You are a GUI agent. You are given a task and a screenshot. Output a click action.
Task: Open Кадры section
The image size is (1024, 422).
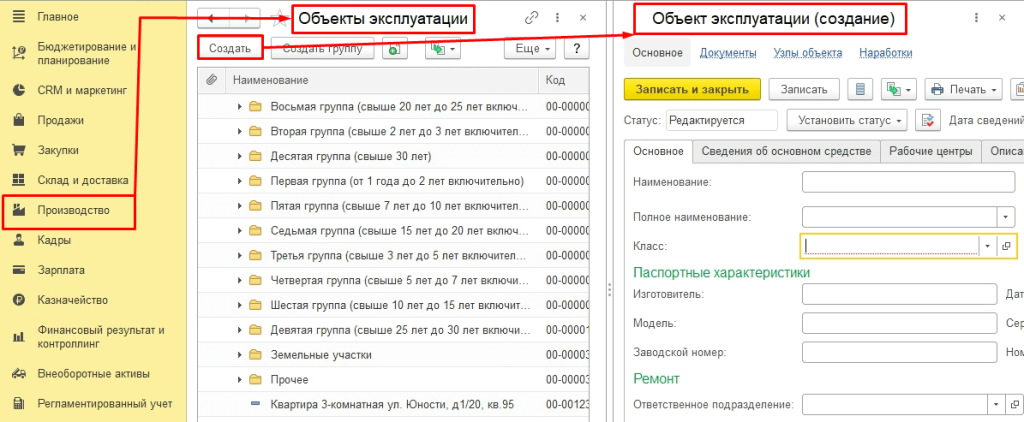click(x=54, y=240)
